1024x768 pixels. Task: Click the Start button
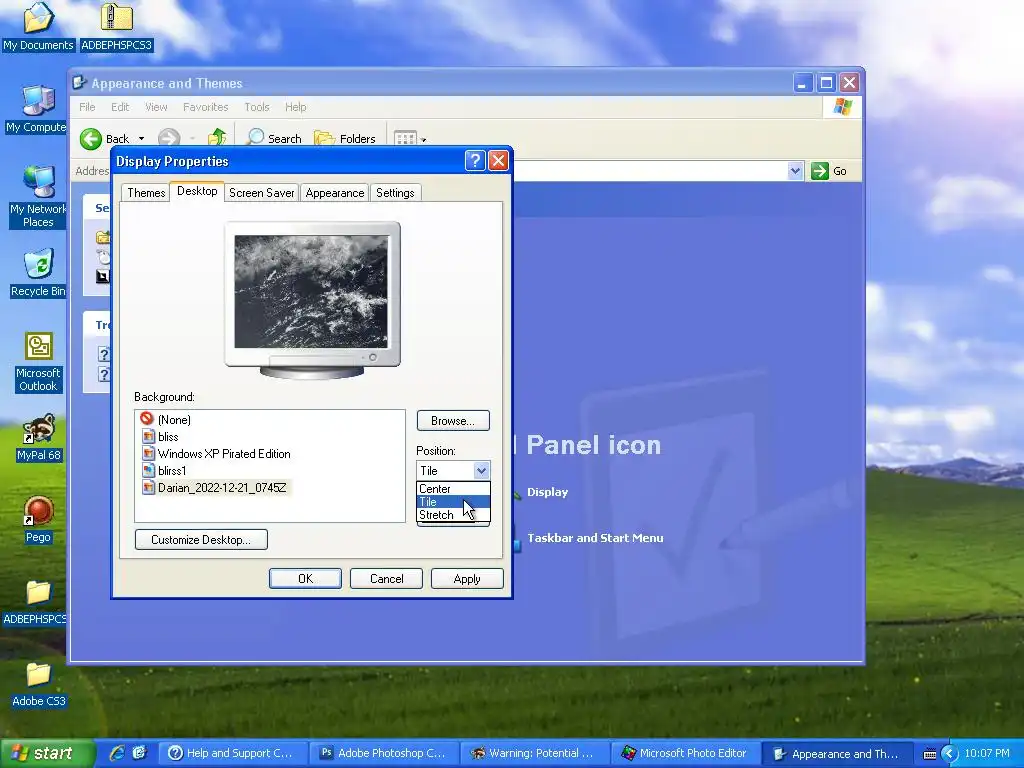[46, 753]
